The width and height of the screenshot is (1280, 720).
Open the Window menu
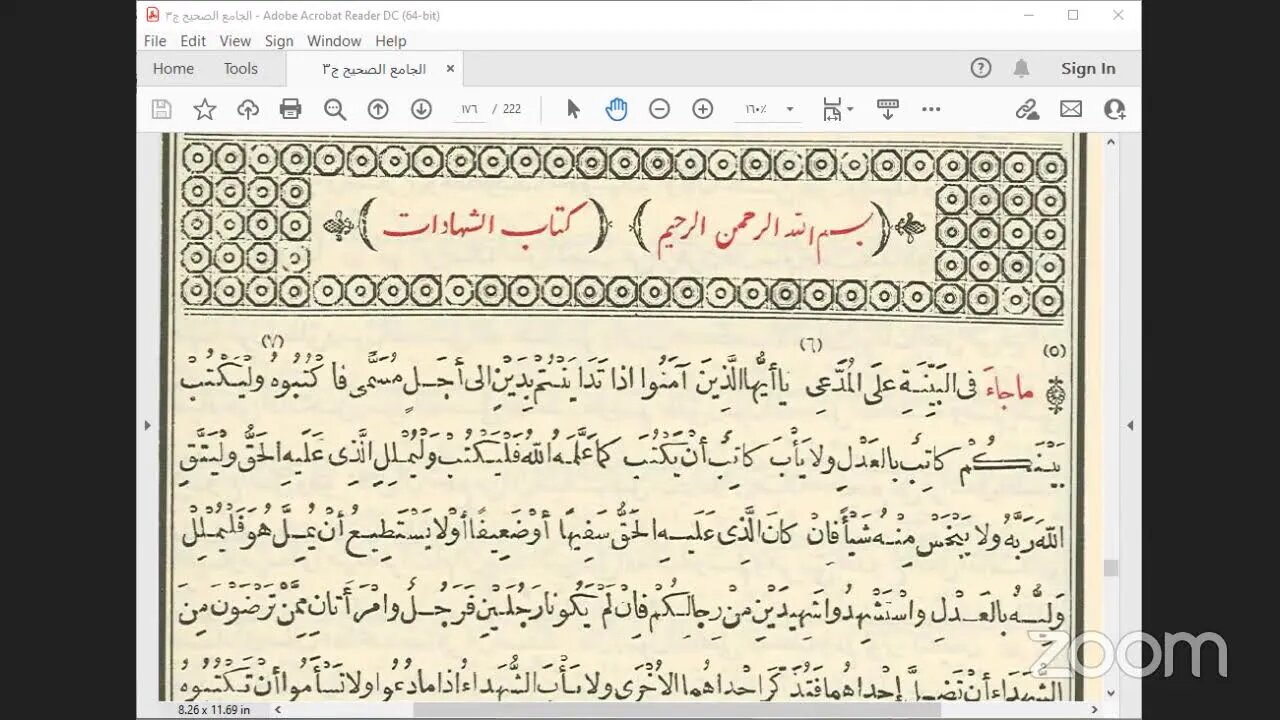pyautogui.click(x=334, y=41)
